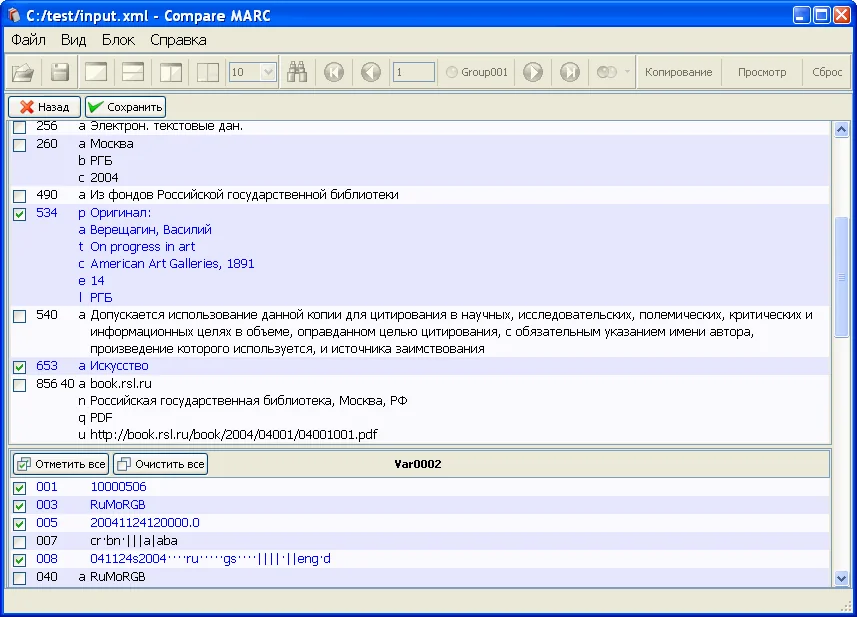Open the dropdown showing value 10
The height and width of the screenshot is (617, 857).
[x=267, y=72]
